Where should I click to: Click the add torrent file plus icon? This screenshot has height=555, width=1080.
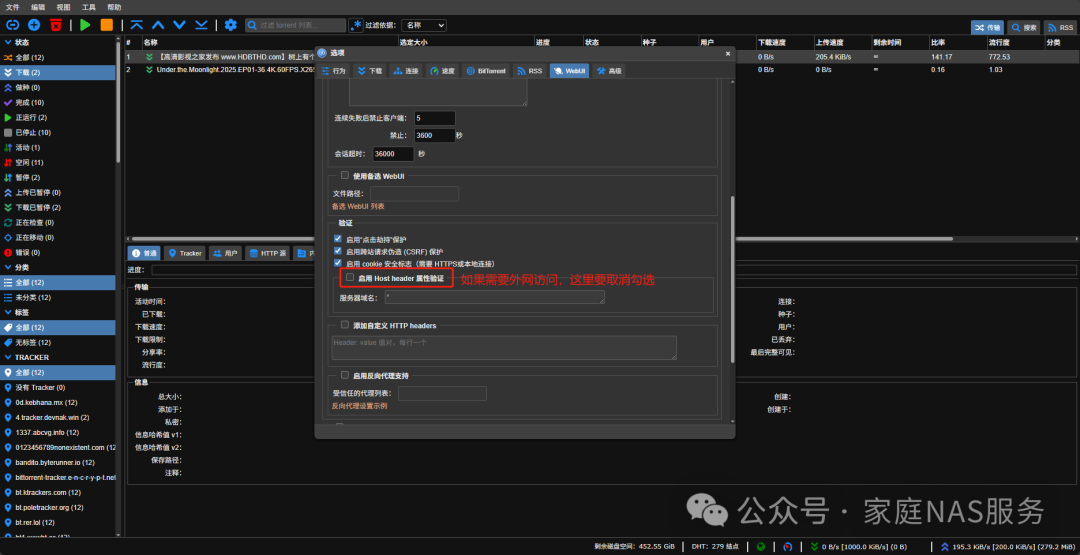tap(34, 25)
